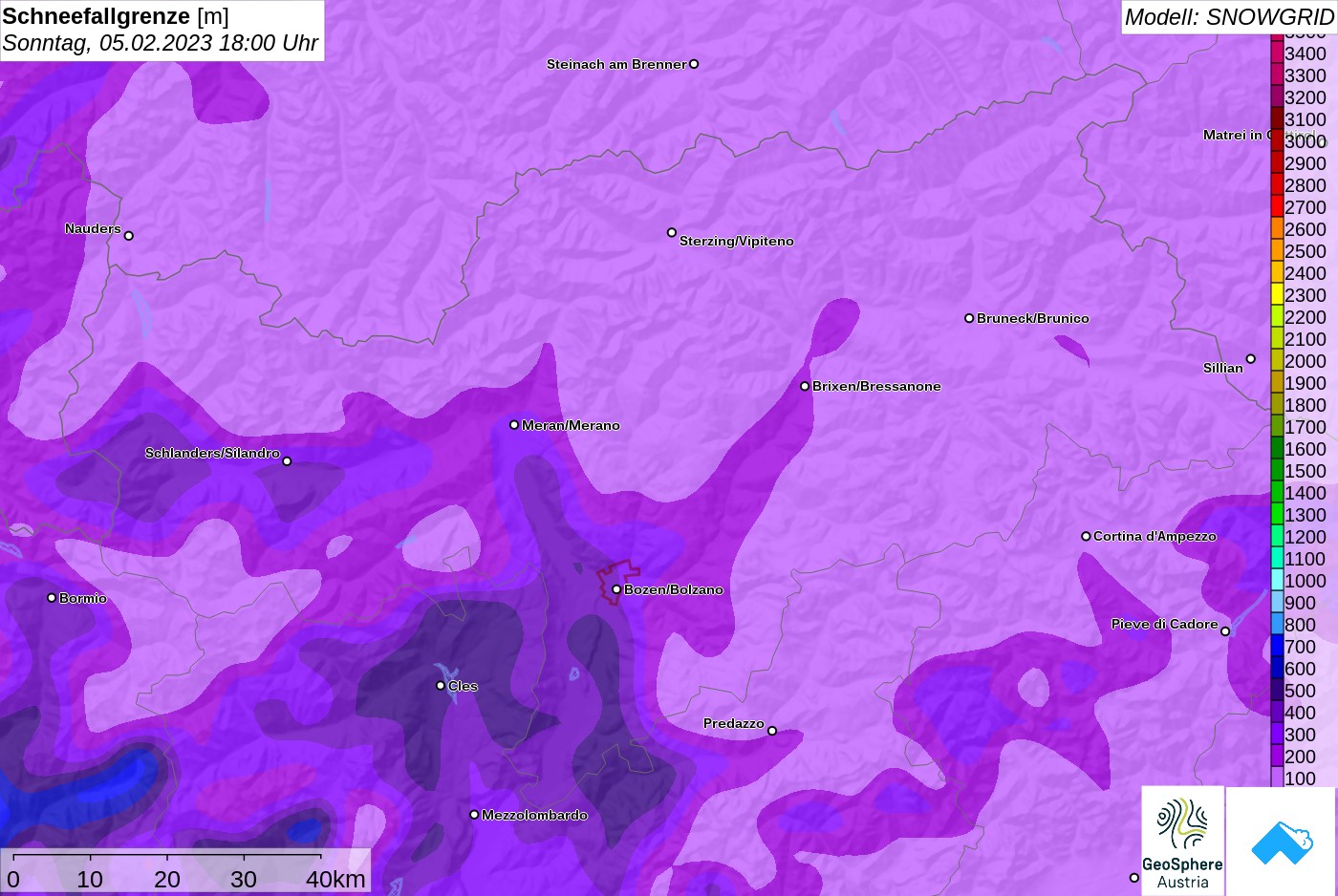The image size is (1338, 896).
Task: Click the legend value '1900'
Action: click(x=1306, y=383)
